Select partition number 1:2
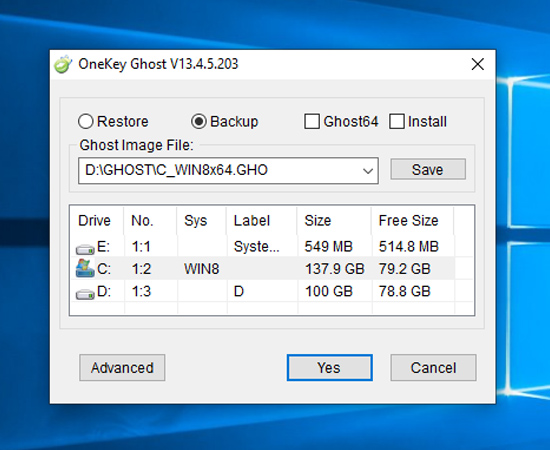550x450 pixels. (x=141, y=269)
